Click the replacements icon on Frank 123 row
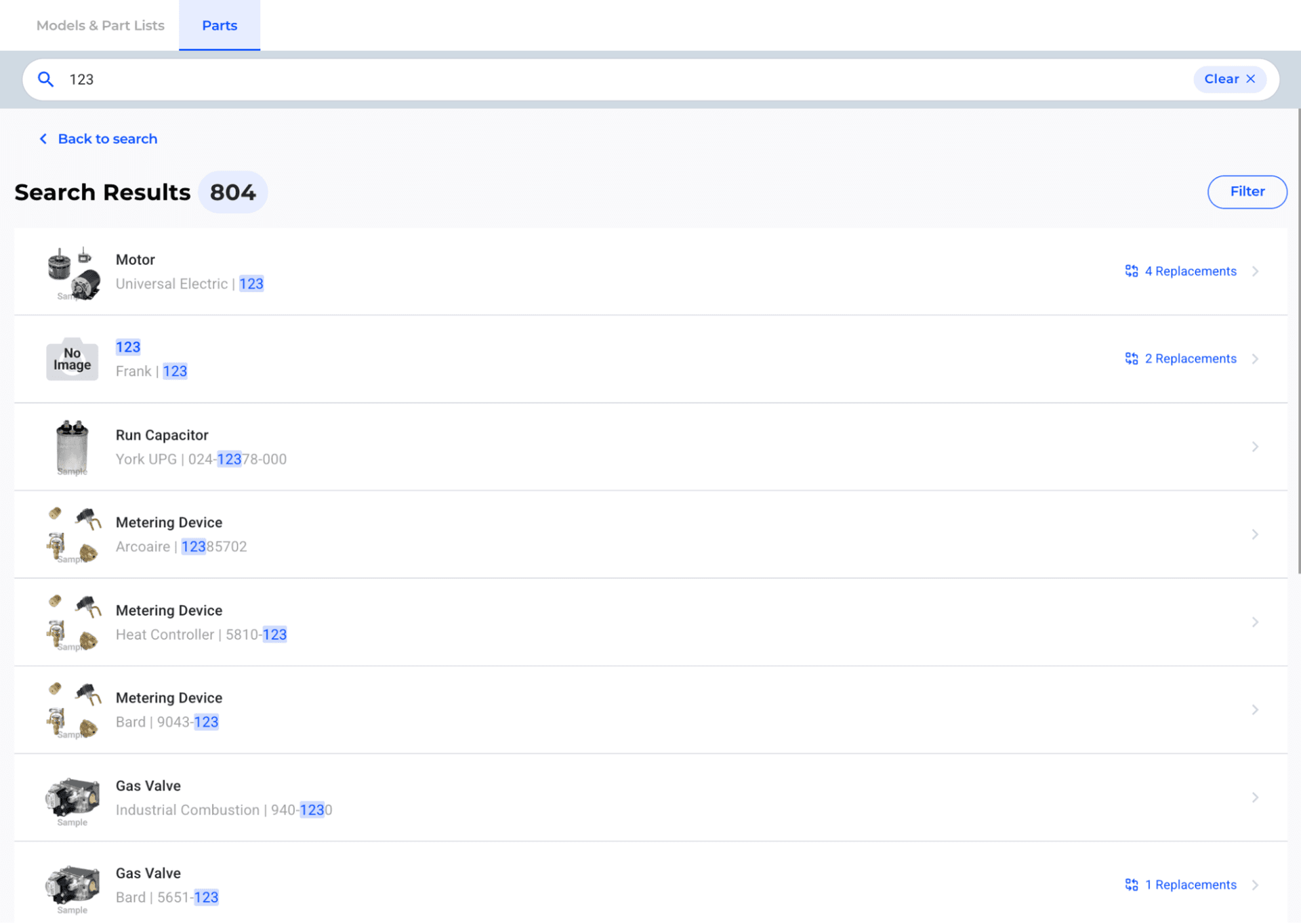 (1131, 358)
